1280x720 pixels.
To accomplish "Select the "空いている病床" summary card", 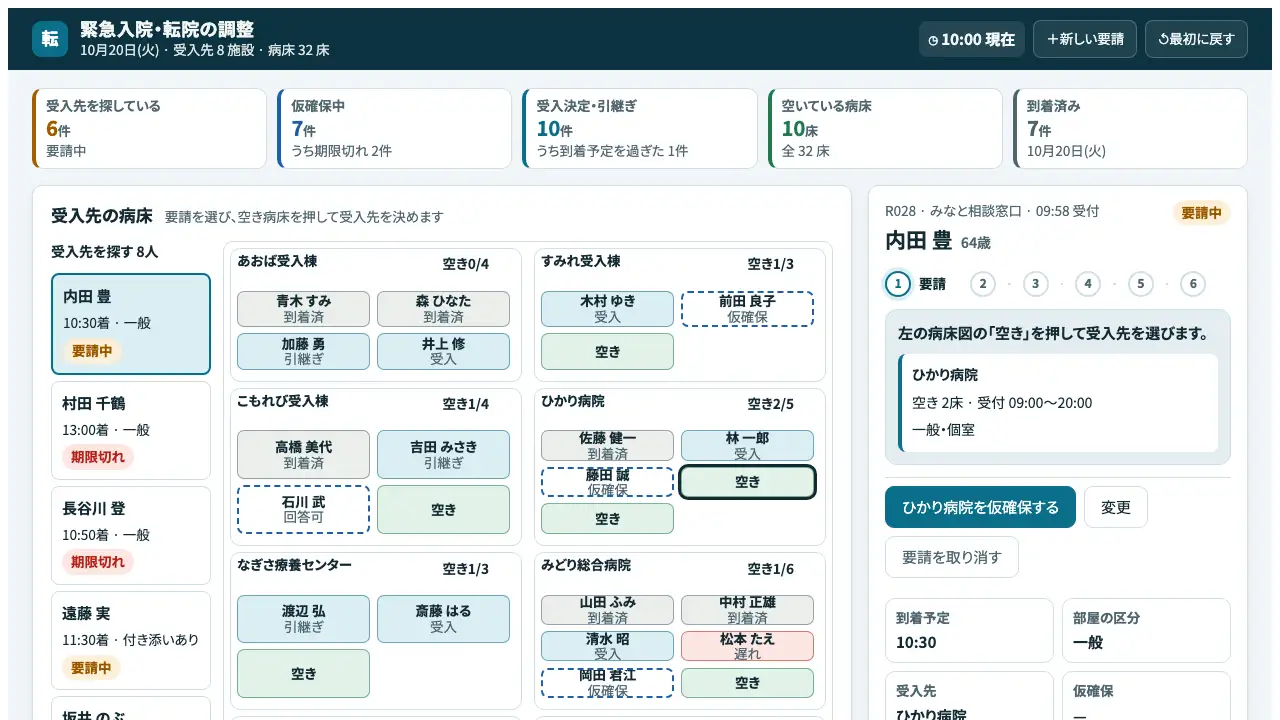I will pos(885,128).
